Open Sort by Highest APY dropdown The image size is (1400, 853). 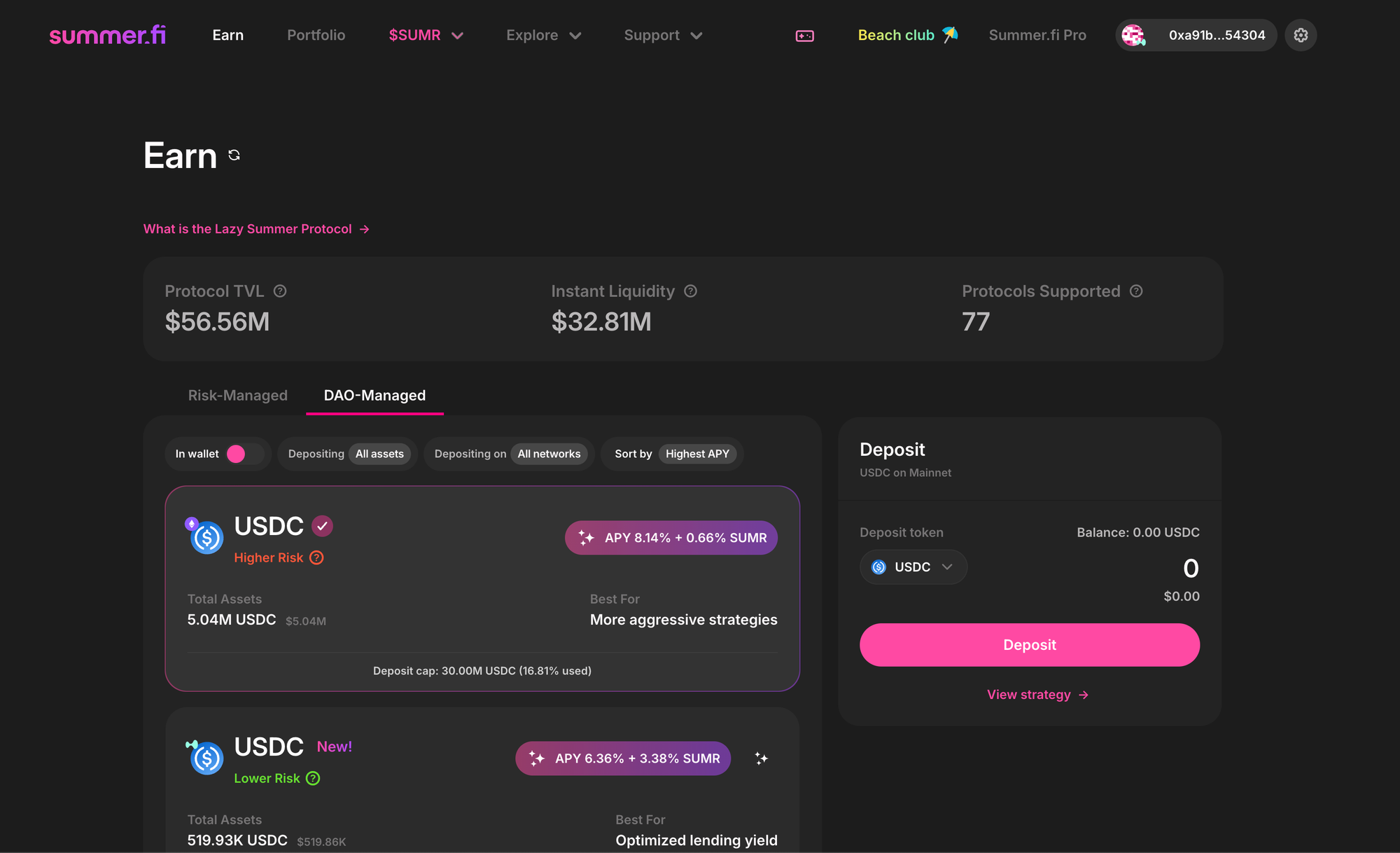pos(696,454)
